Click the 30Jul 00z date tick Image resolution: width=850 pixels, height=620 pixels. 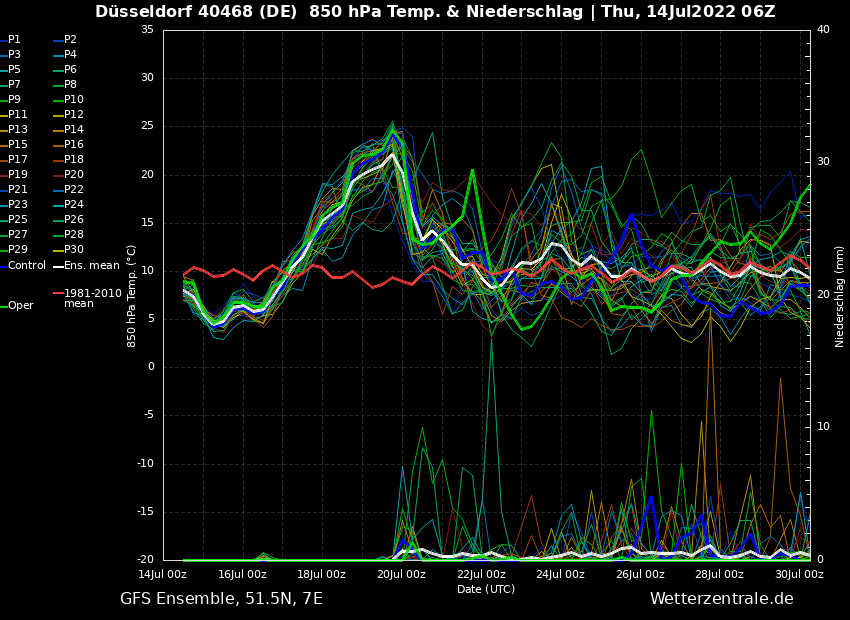tap(798, 574)
